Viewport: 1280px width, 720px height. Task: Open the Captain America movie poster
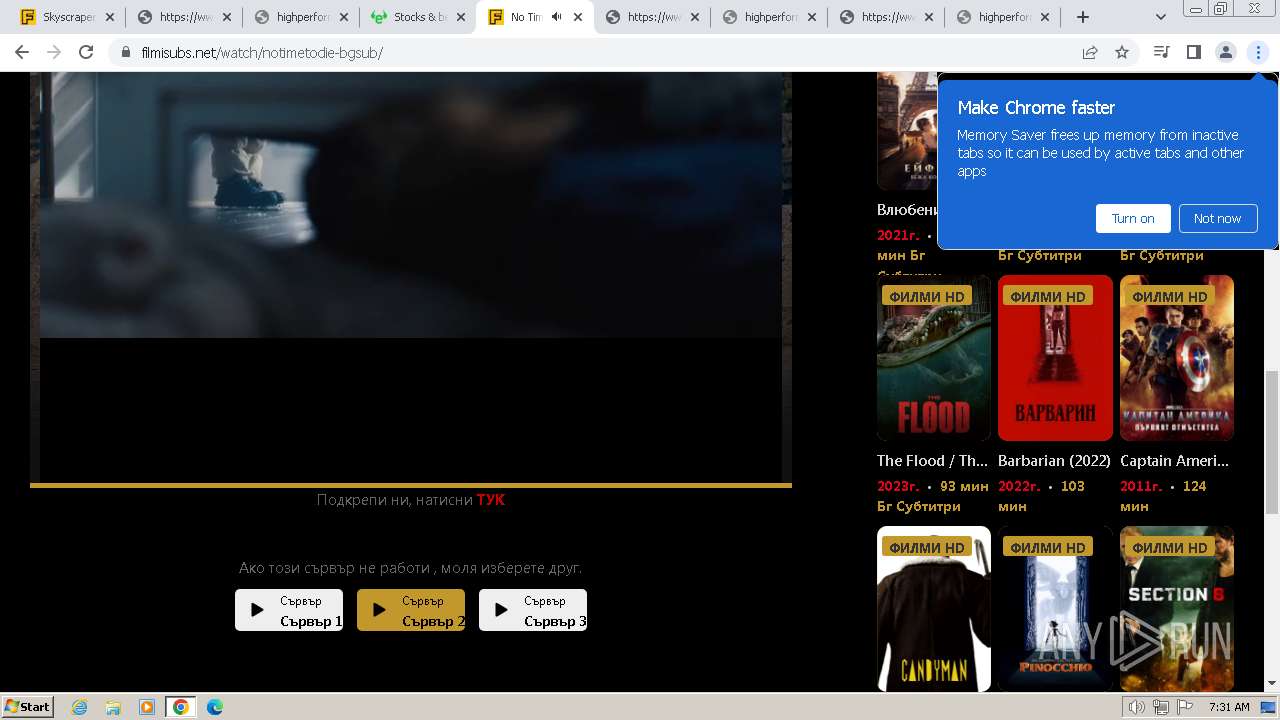click(1177, 358)
